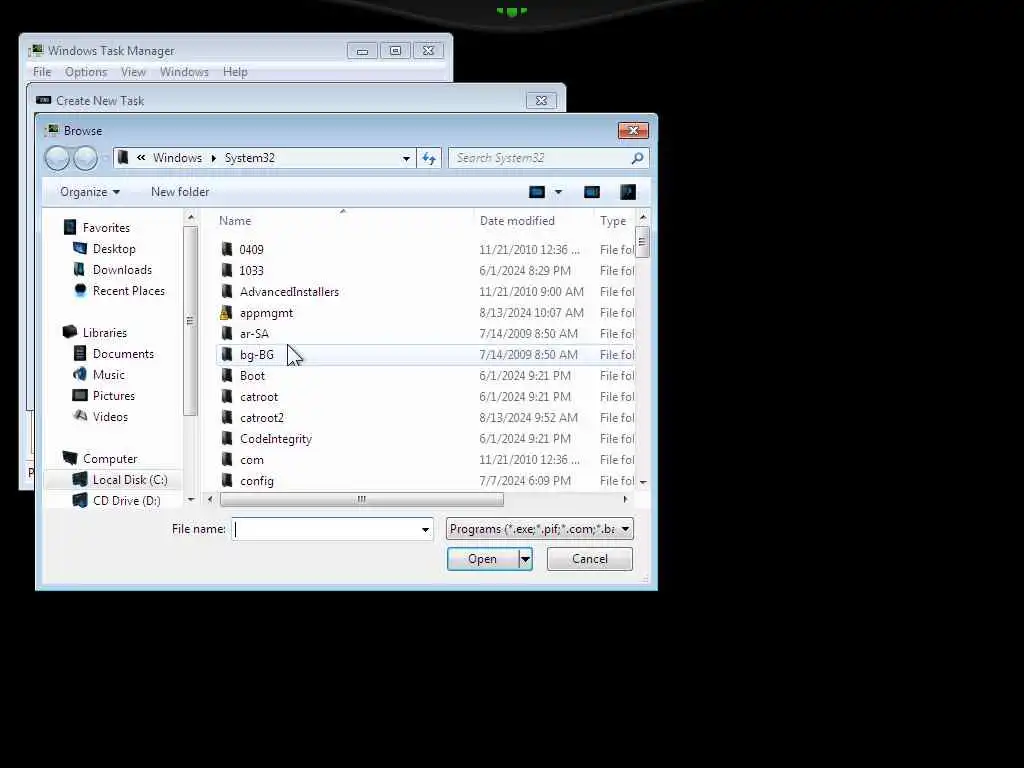1024x768 pixels.
Task: Select the Computer node in the navigation pane
Action: tap(110, 458)
